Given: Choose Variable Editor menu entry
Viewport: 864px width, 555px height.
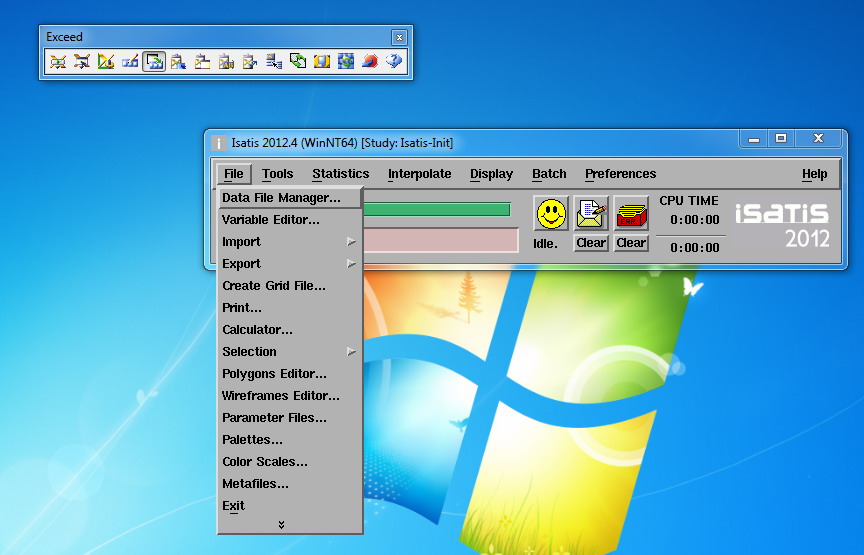Looking at the screenshot, I should tap(290, 220).
